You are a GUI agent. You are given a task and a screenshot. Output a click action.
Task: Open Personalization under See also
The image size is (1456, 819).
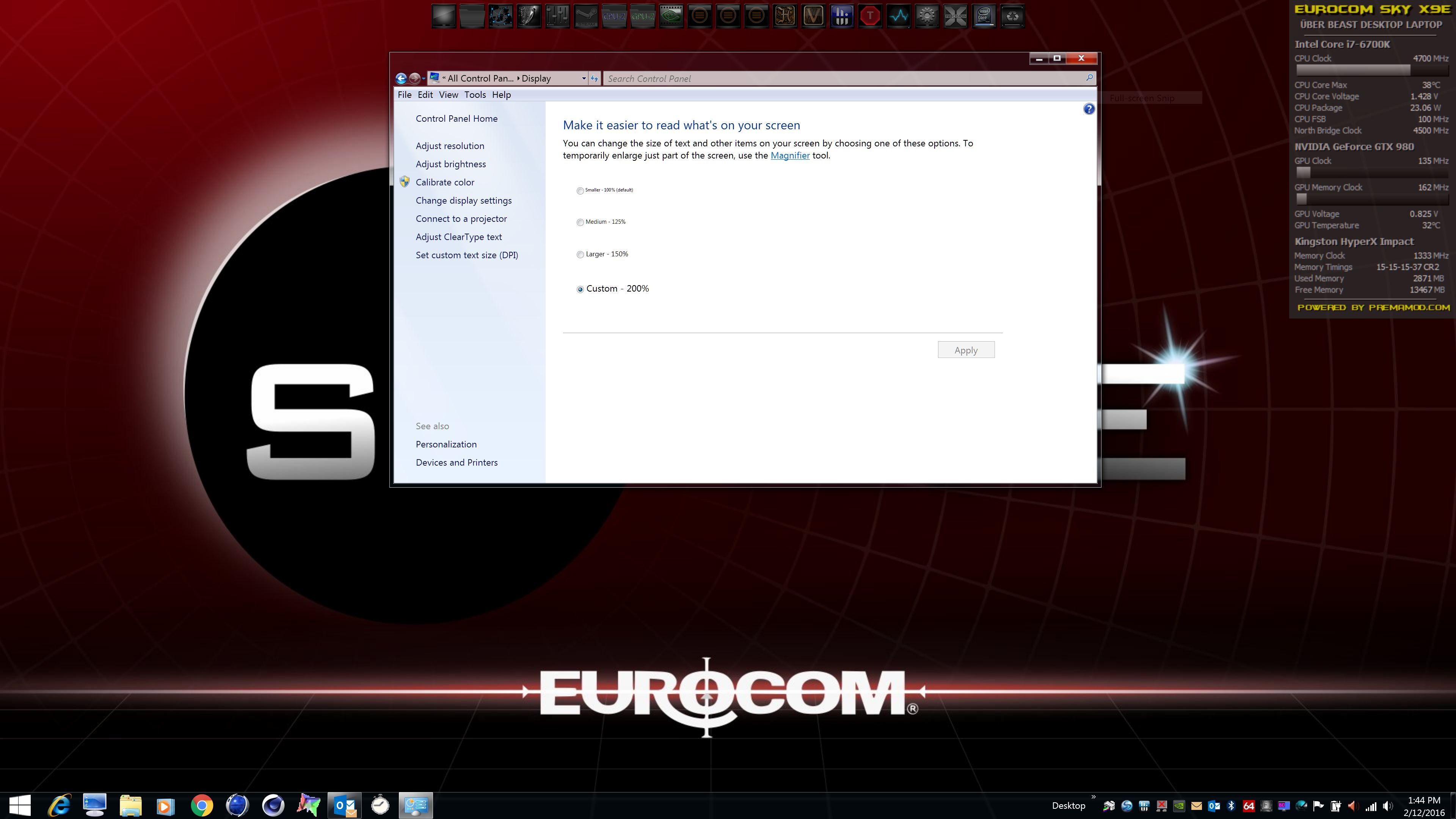446,444
